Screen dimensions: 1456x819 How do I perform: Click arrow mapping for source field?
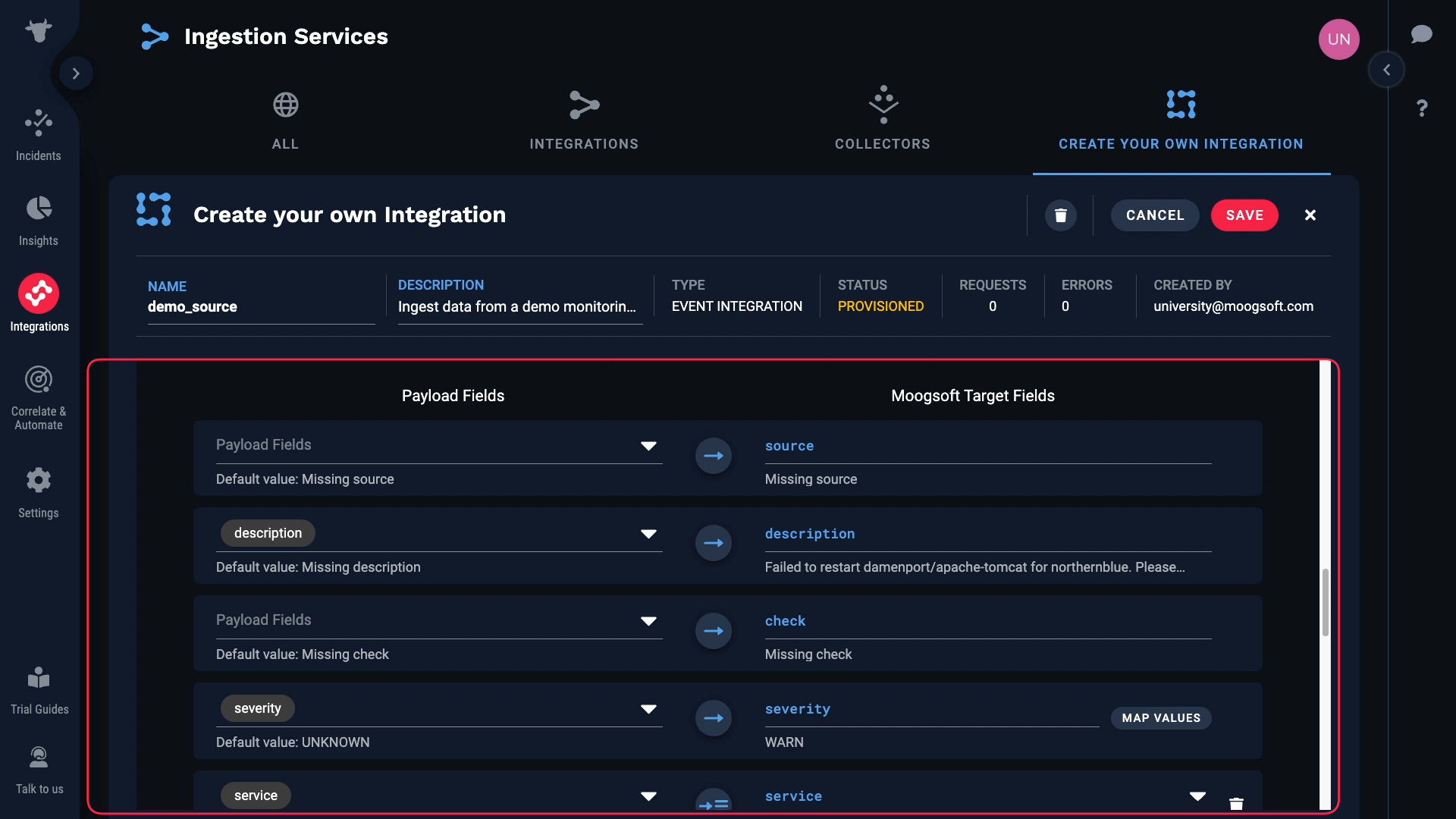[x=713, y=456]
